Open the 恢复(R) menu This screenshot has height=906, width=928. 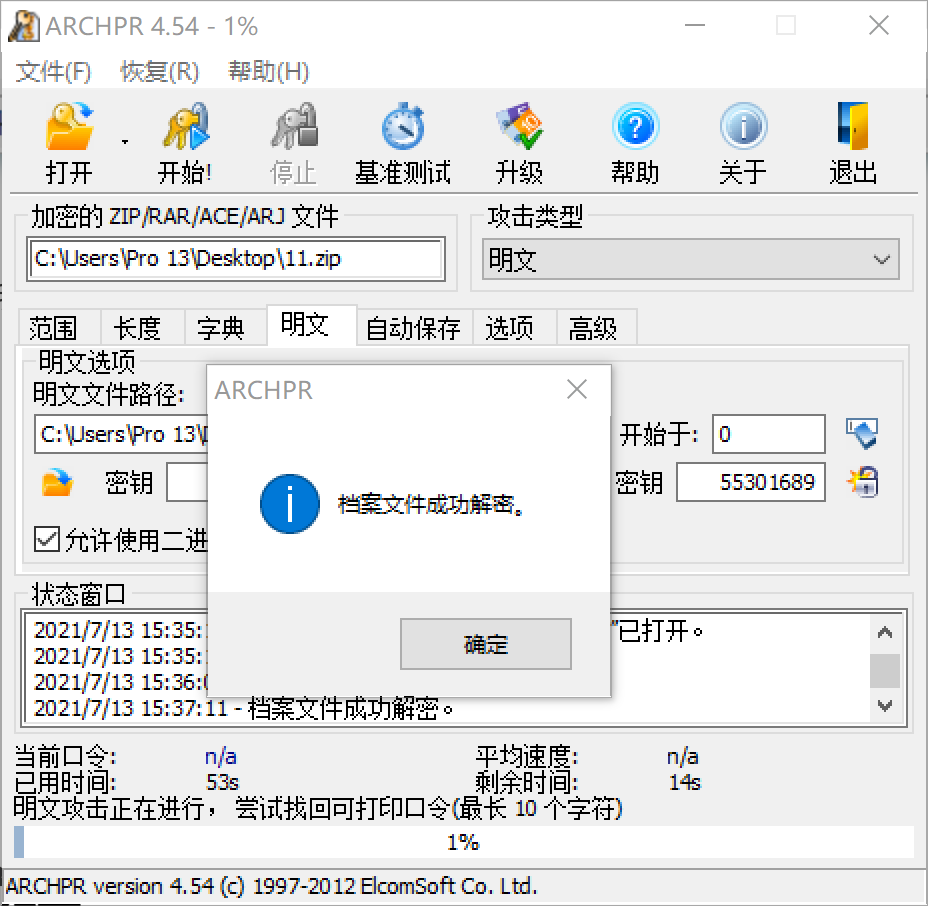point(160,72)
